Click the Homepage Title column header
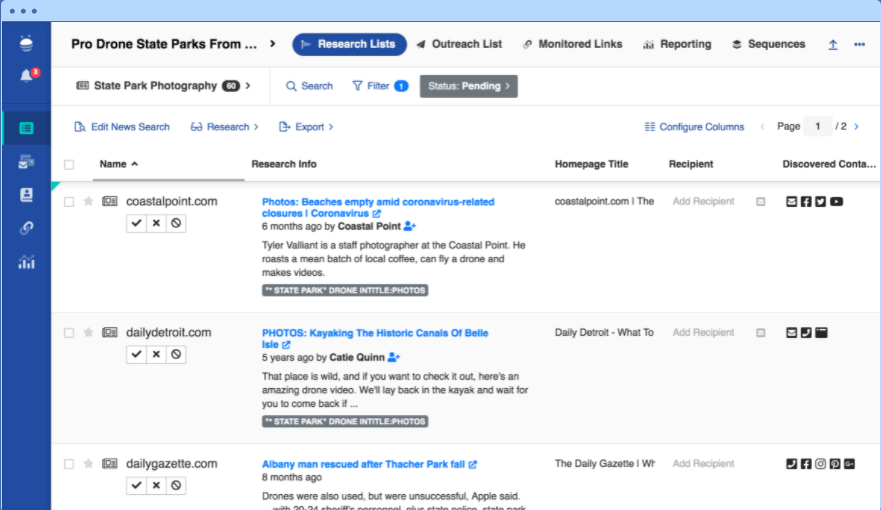Image resolution: width=881 pixels, height=510 pixels. point(592,164)
